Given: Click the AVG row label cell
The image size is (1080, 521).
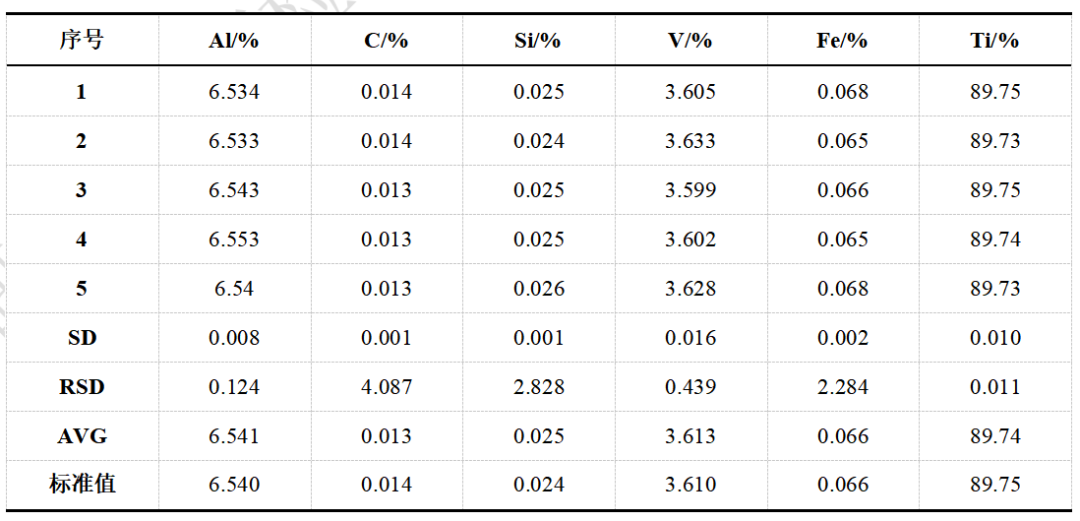Looking at the screenshot, I should [x=81, y=436].
